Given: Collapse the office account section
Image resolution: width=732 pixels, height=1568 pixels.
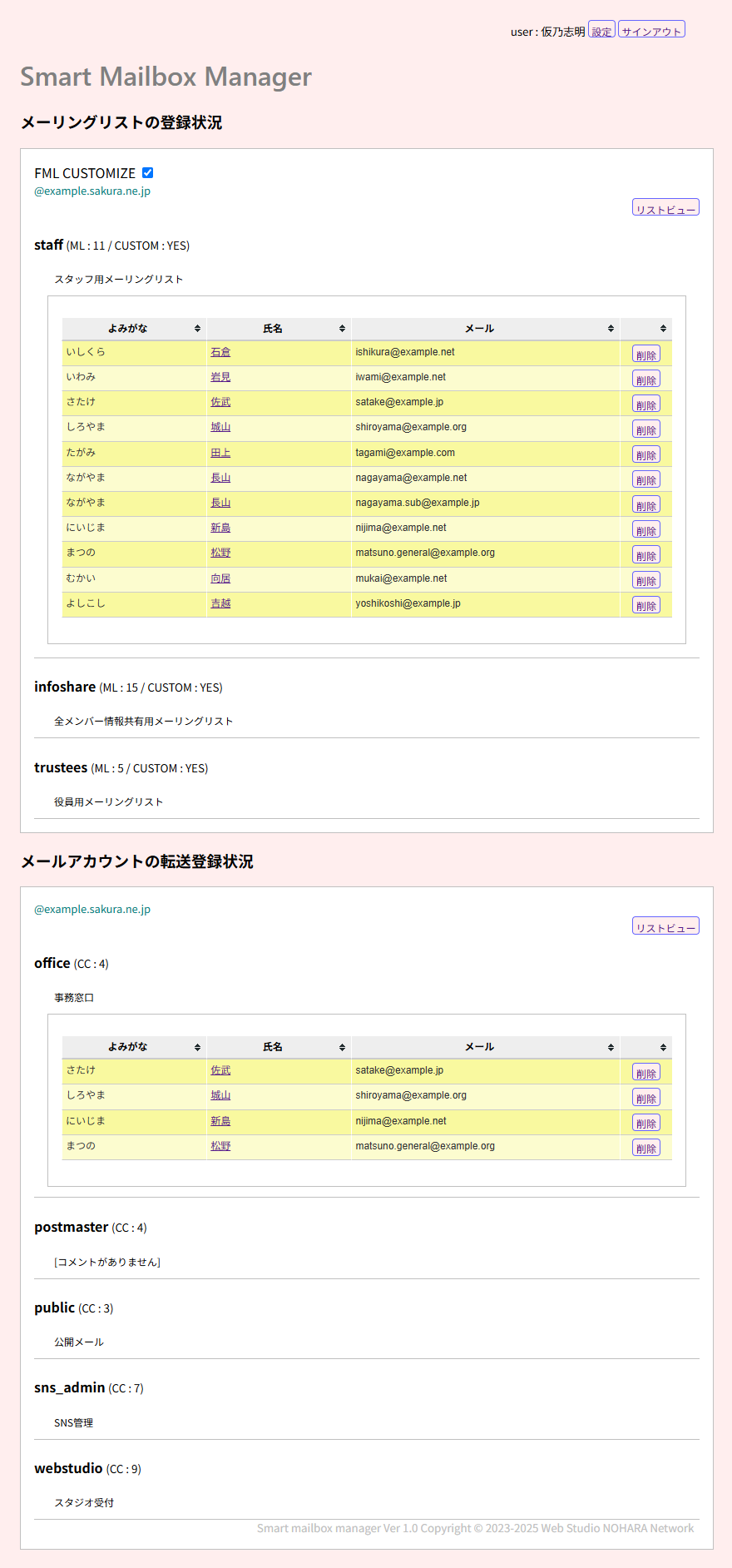Looking at the screenshot, I should point(52,963).
